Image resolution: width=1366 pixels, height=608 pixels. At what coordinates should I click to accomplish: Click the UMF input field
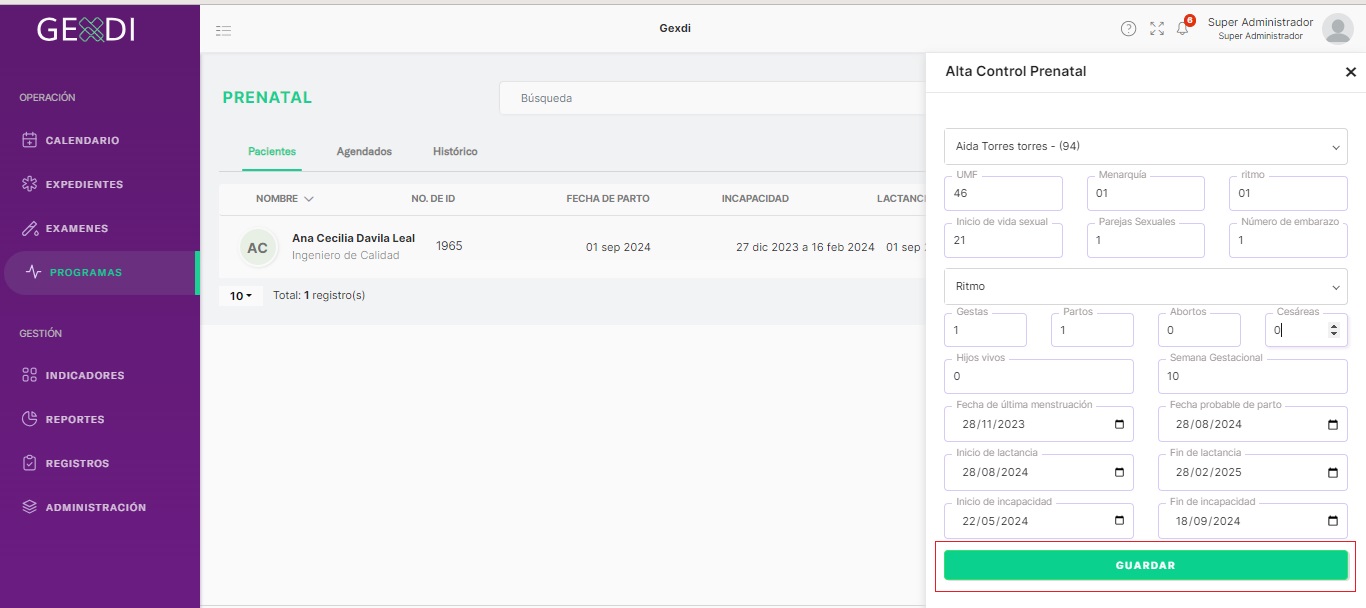pyautogui.click(x=1003, y=193)
